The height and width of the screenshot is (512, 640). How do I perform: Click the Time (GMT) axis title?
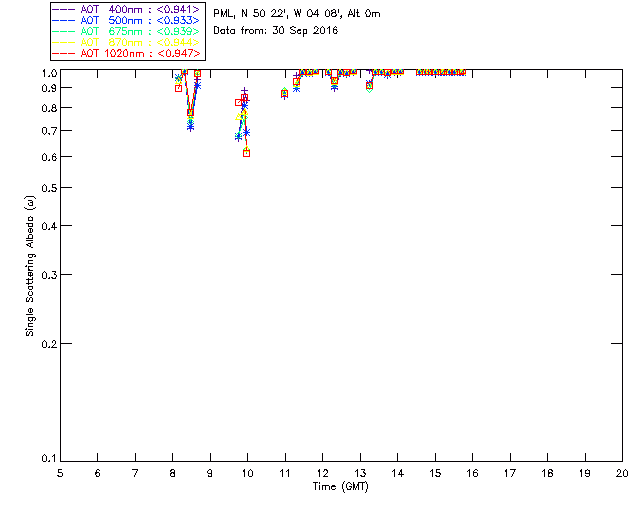tap(340, 487)
